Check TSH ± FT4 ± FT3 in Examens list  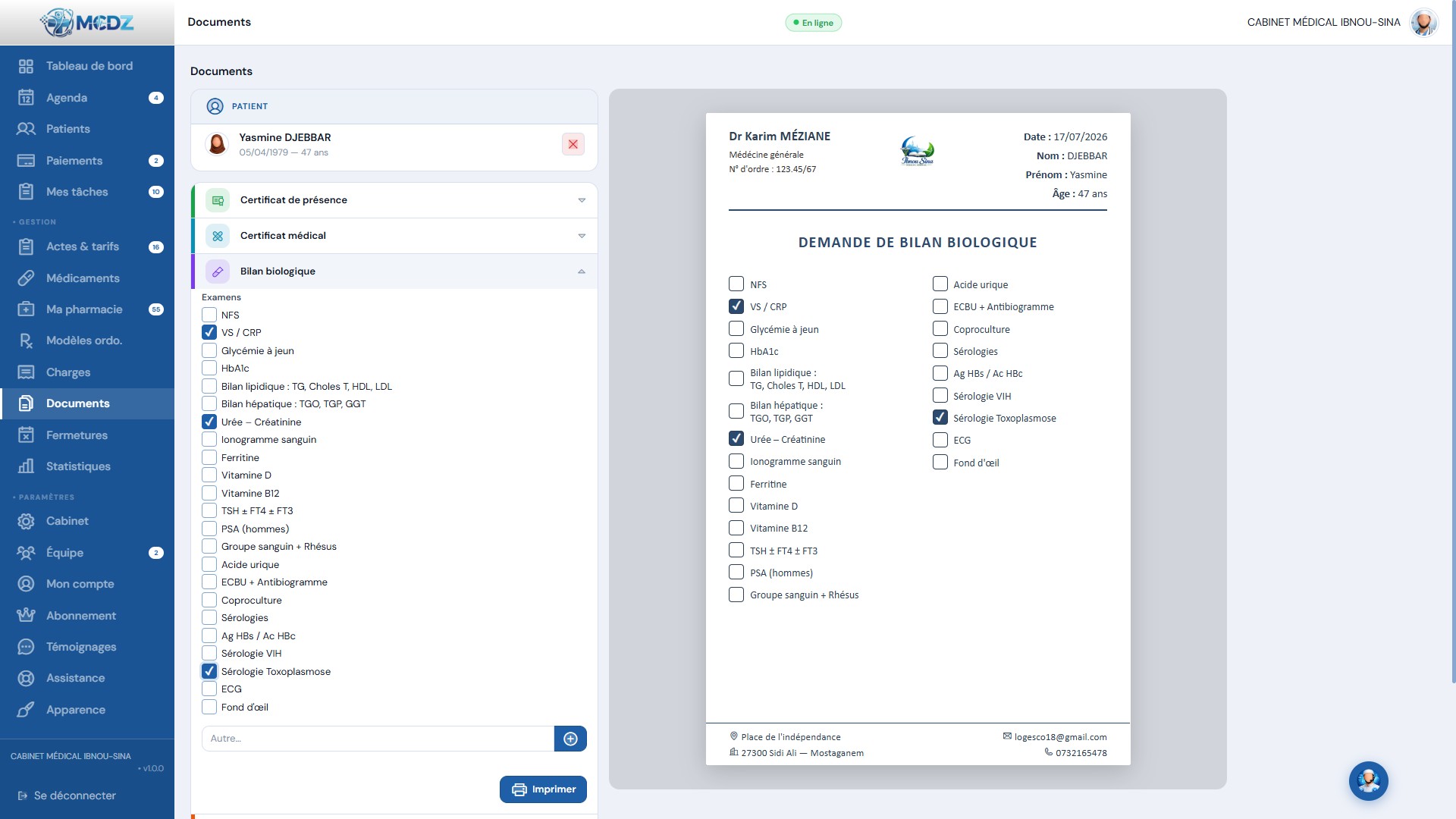click(209, 510)
